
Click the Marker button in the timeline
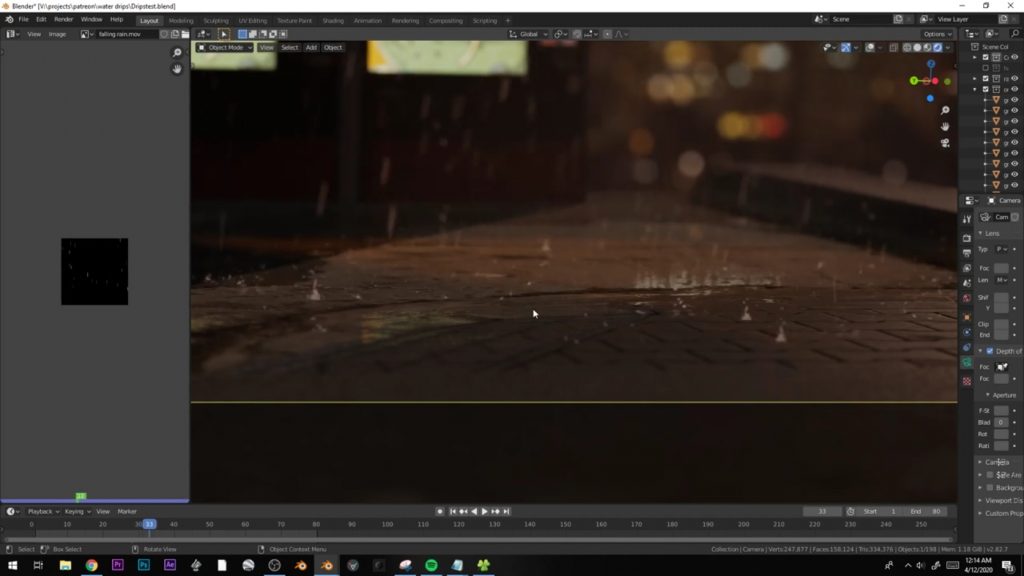pyautogui.click(x=127, y=511)
